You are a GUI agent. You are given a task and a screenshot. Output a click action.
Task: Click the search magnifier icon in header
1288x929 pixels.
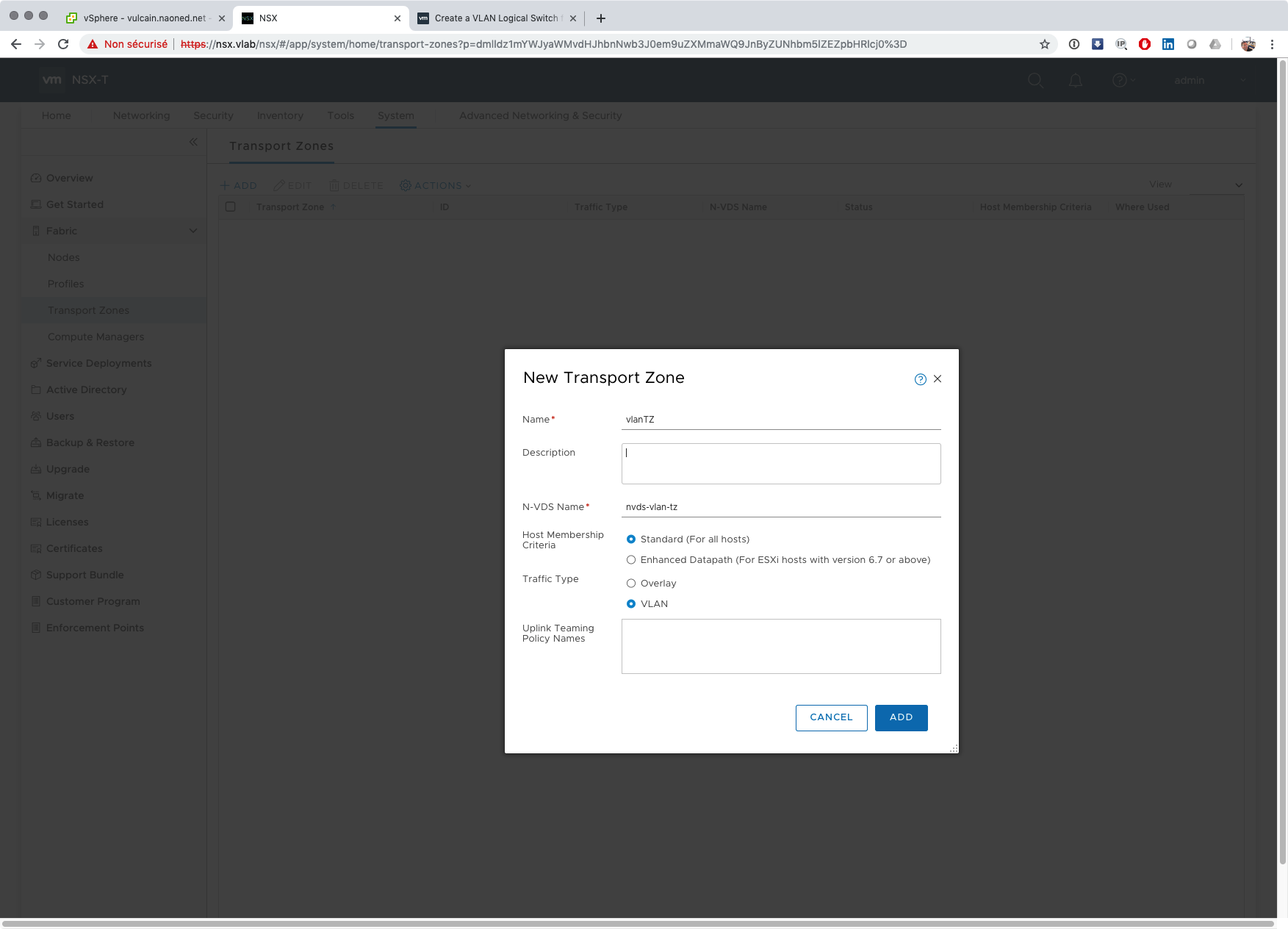[1035, 81]
